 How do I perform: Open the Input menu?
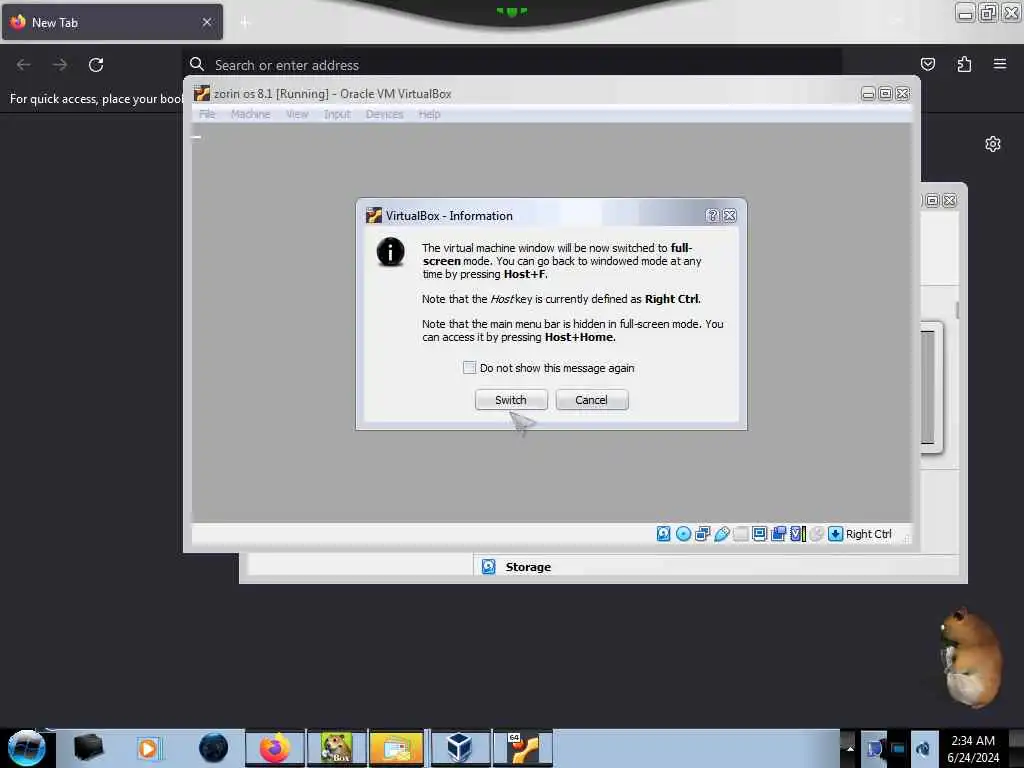click(337, 114)
